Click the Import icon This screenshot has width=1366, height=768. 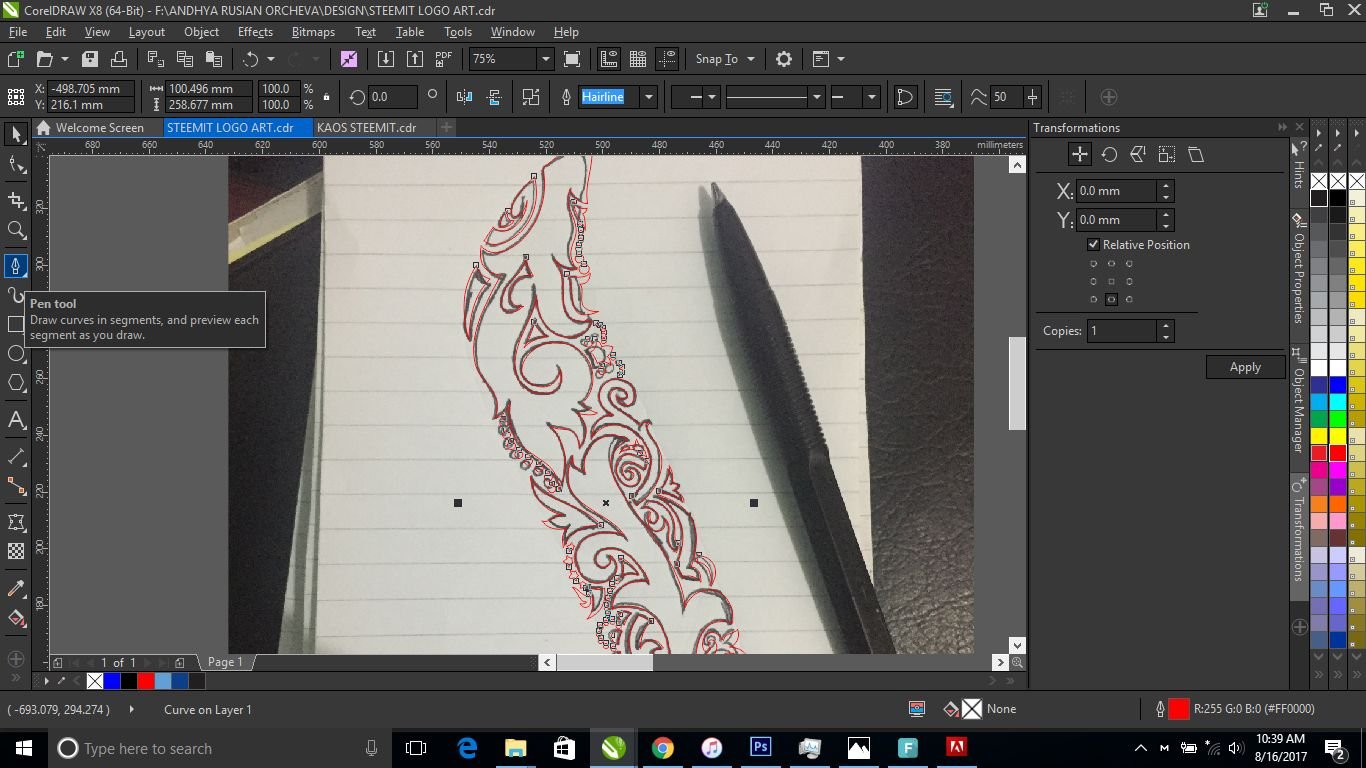point(386,59)
